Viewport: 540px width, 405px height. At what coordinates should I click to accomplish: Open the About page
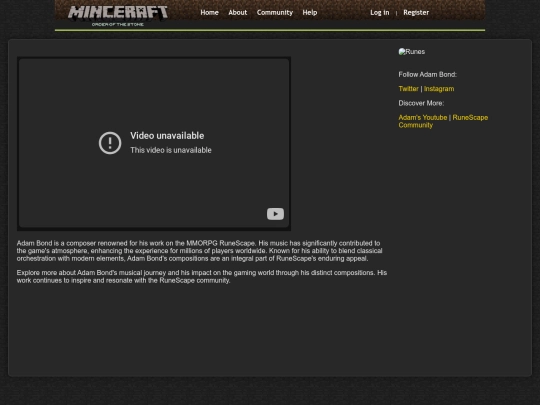click(238, 12)
